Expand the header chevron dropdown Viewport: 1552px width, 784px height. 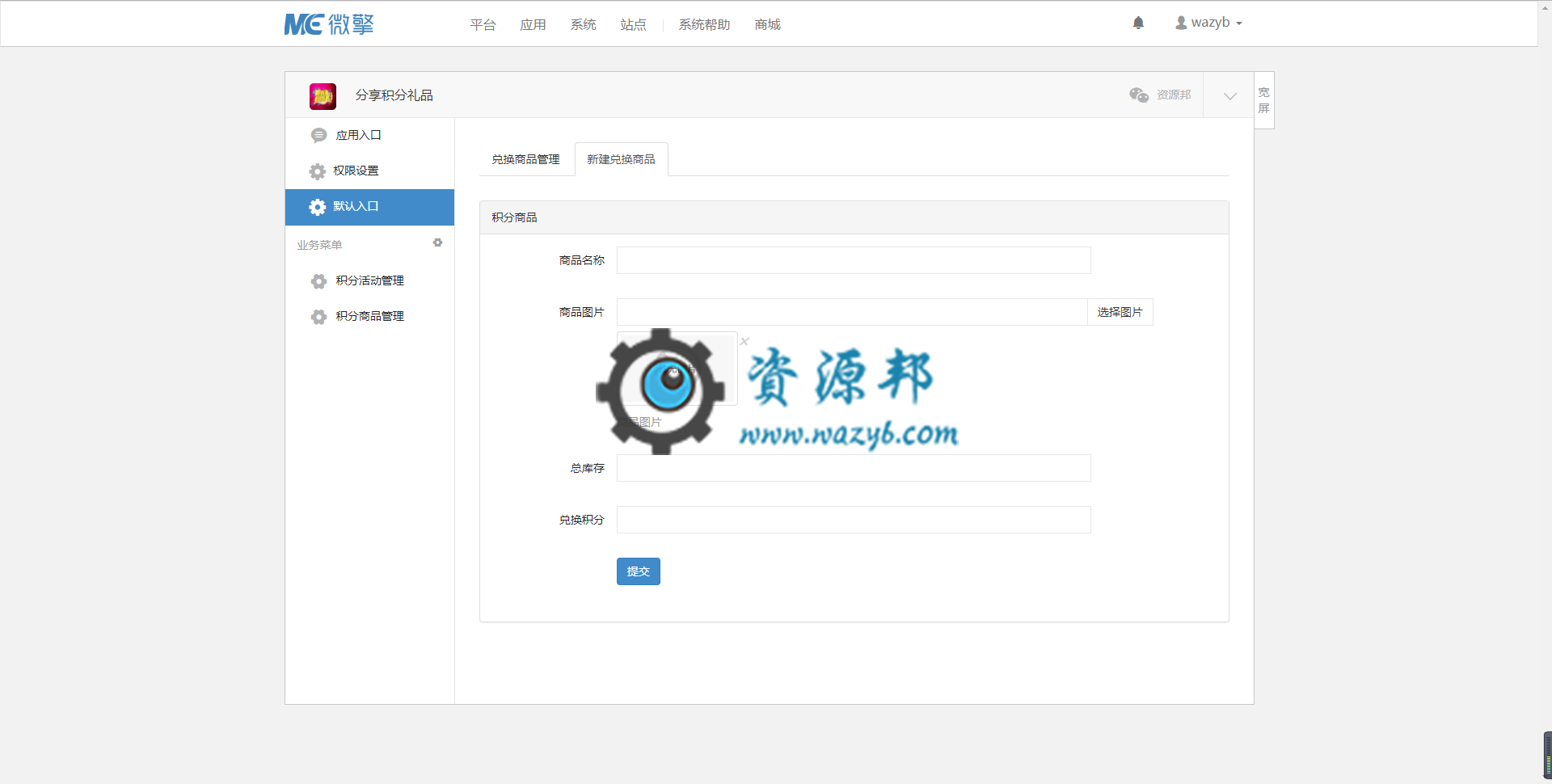1229,95
